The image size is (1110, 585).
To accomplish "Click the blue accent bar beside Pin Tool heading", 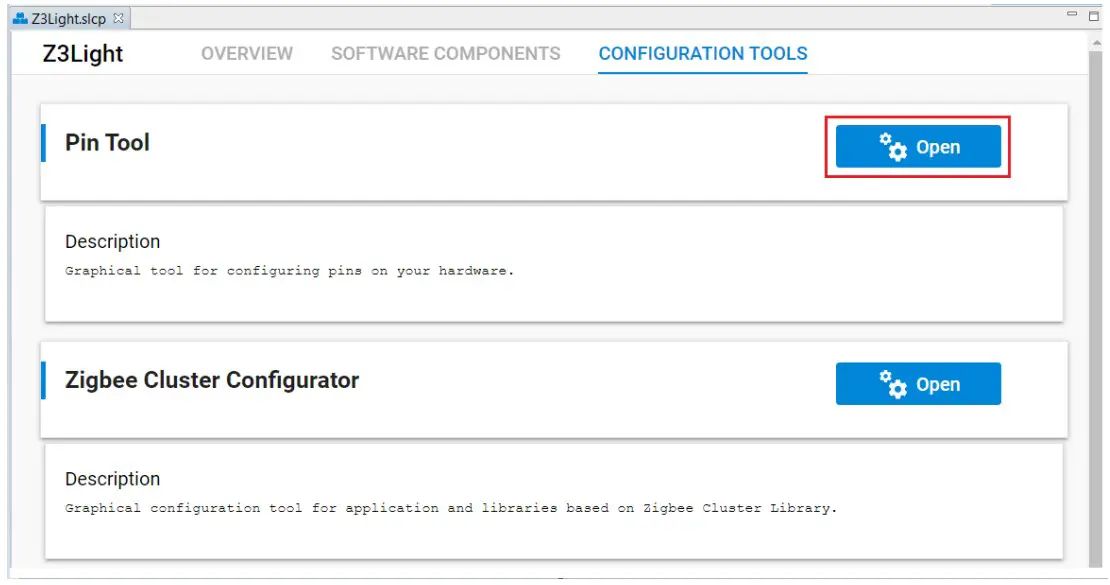I will click(43, 141).
